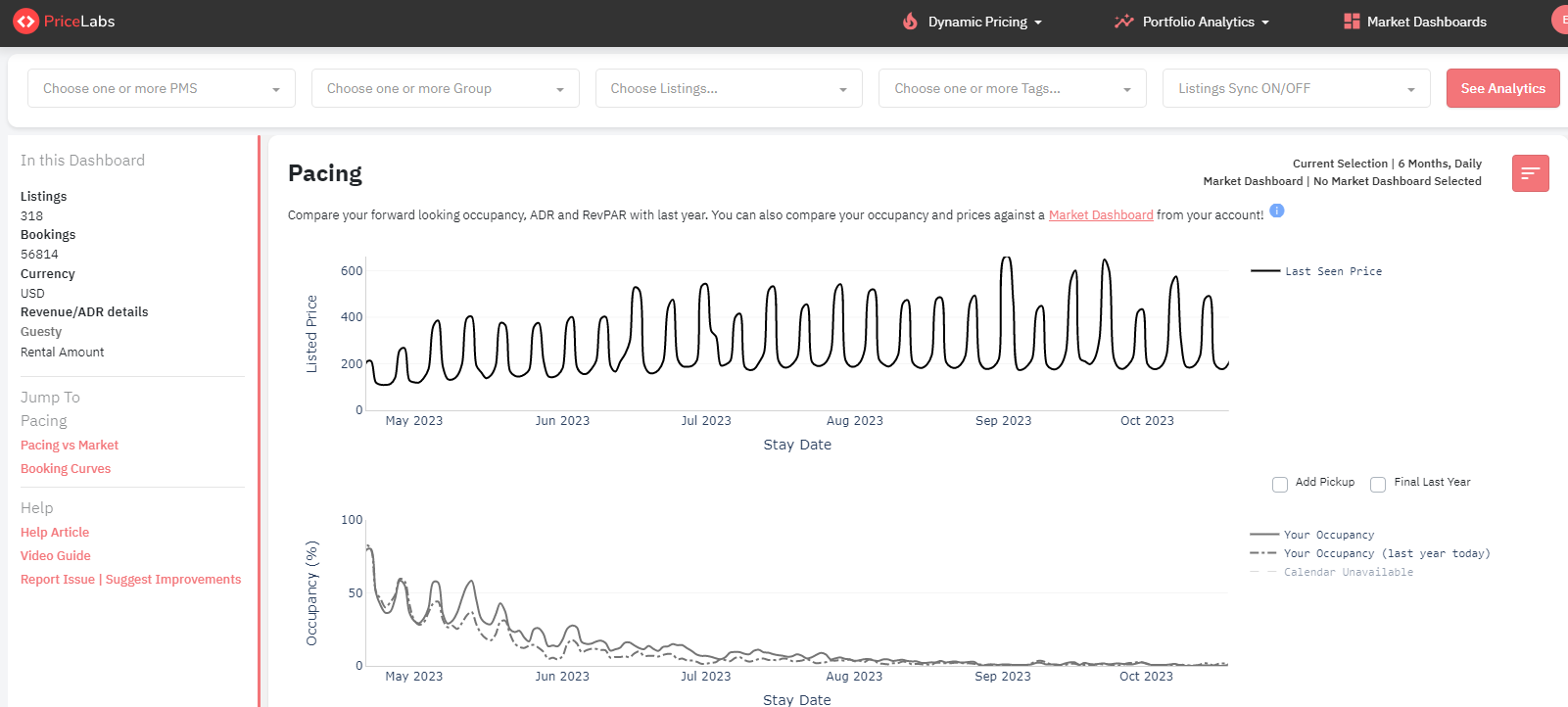Expand the Choose one or more PMS dropdown
The width and height of the screenshot is (1568, 707).
tap(162, 88)
